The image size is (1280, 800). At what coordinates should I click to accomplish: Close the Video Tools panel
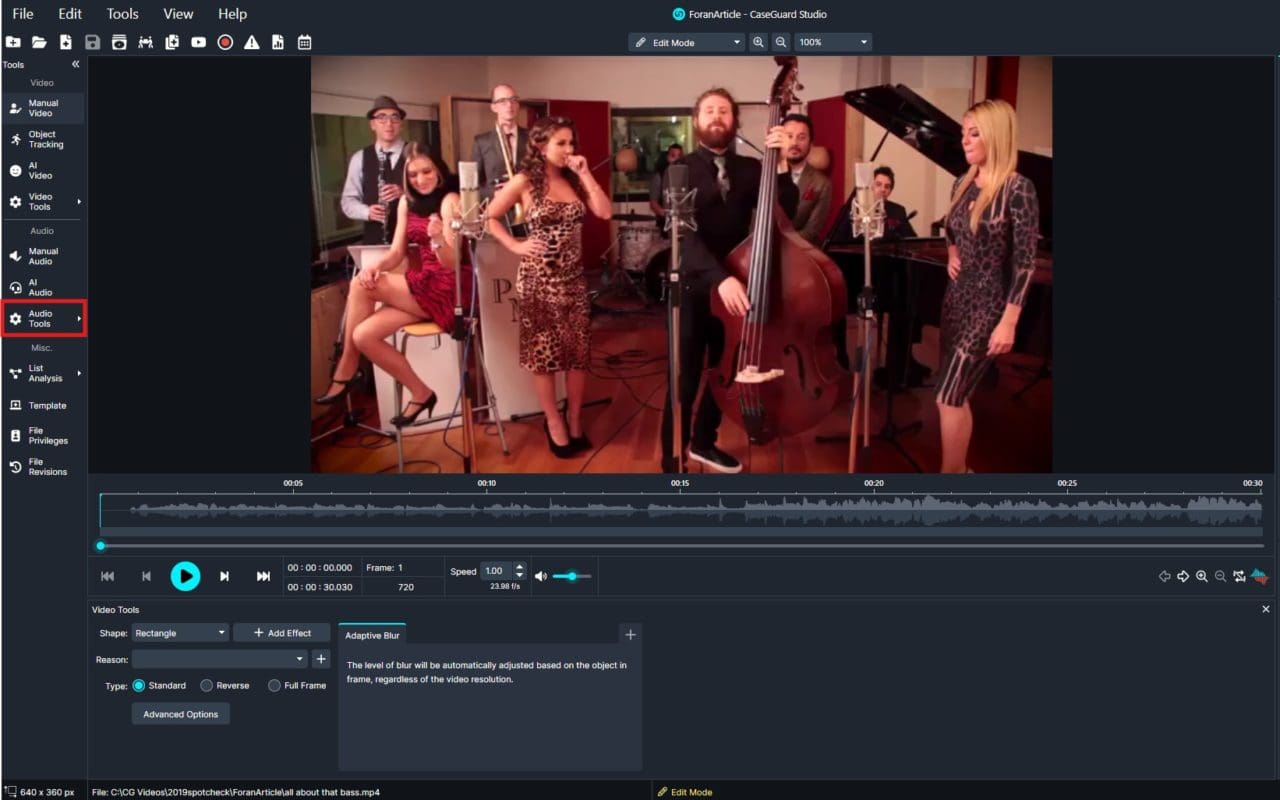(x=1265, y=609)
